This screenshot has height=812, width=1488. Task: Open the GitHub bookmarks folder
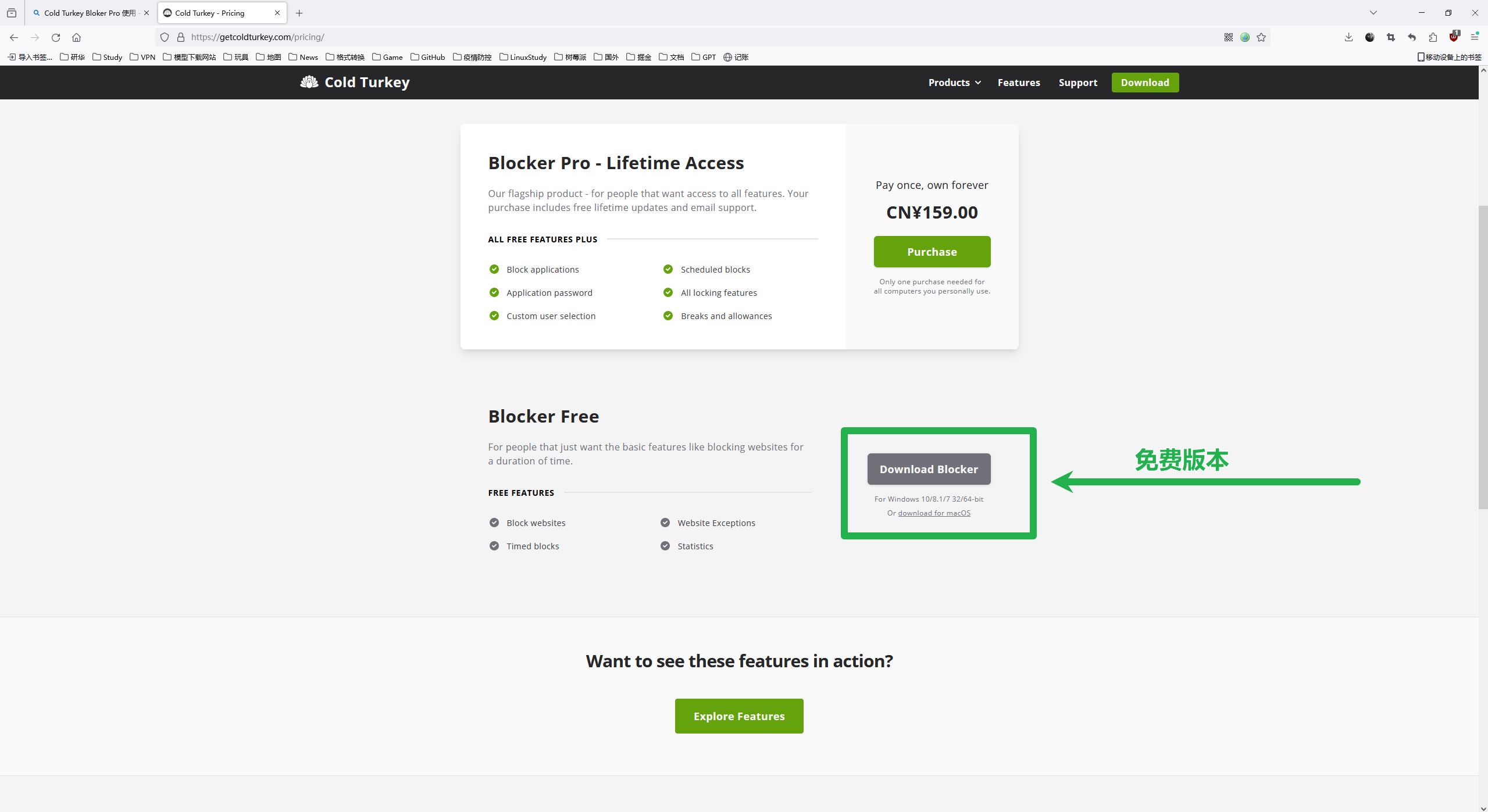coord(427,57)
